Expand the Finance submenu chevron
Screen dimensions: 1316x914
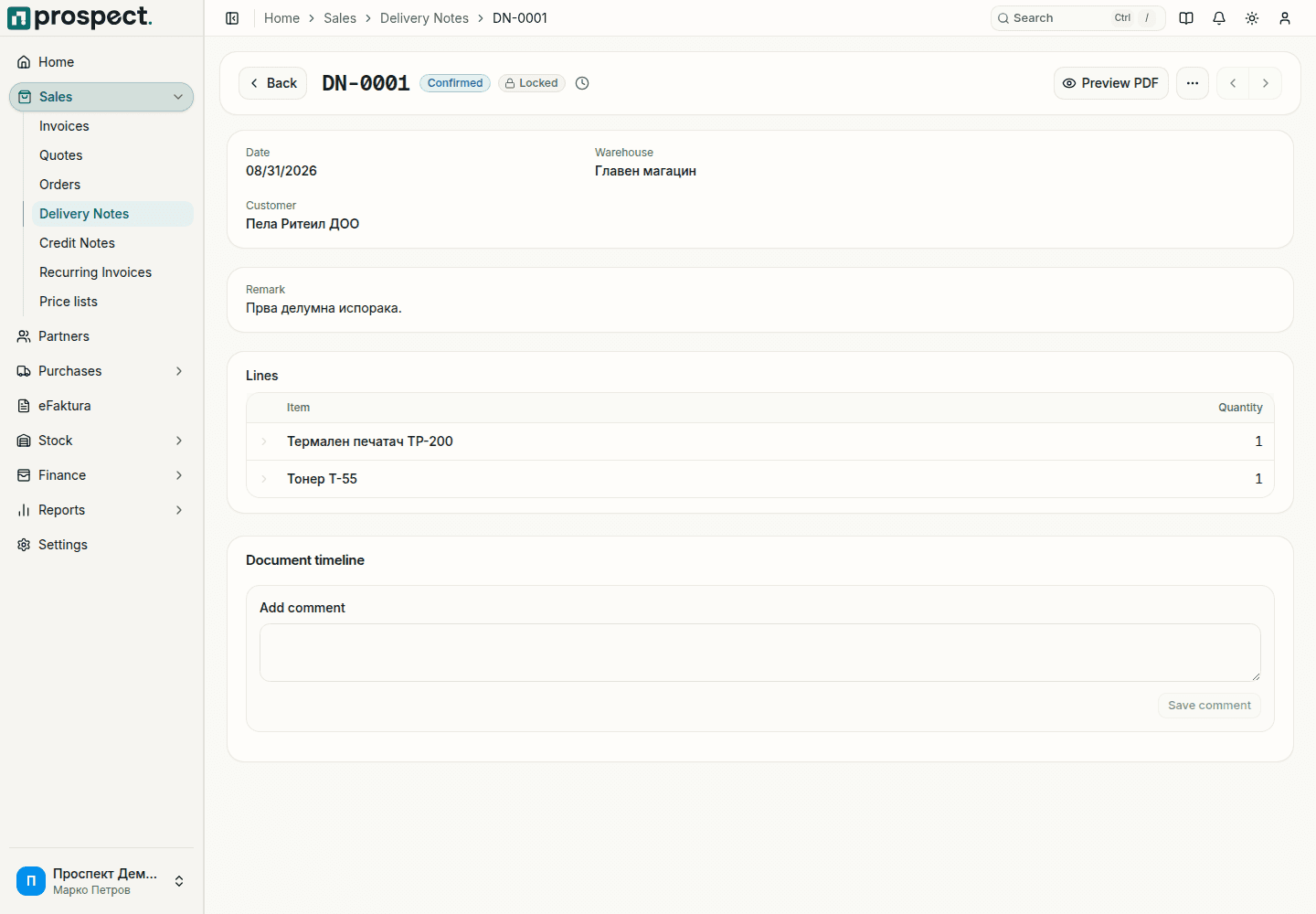[x=179, y=475]
